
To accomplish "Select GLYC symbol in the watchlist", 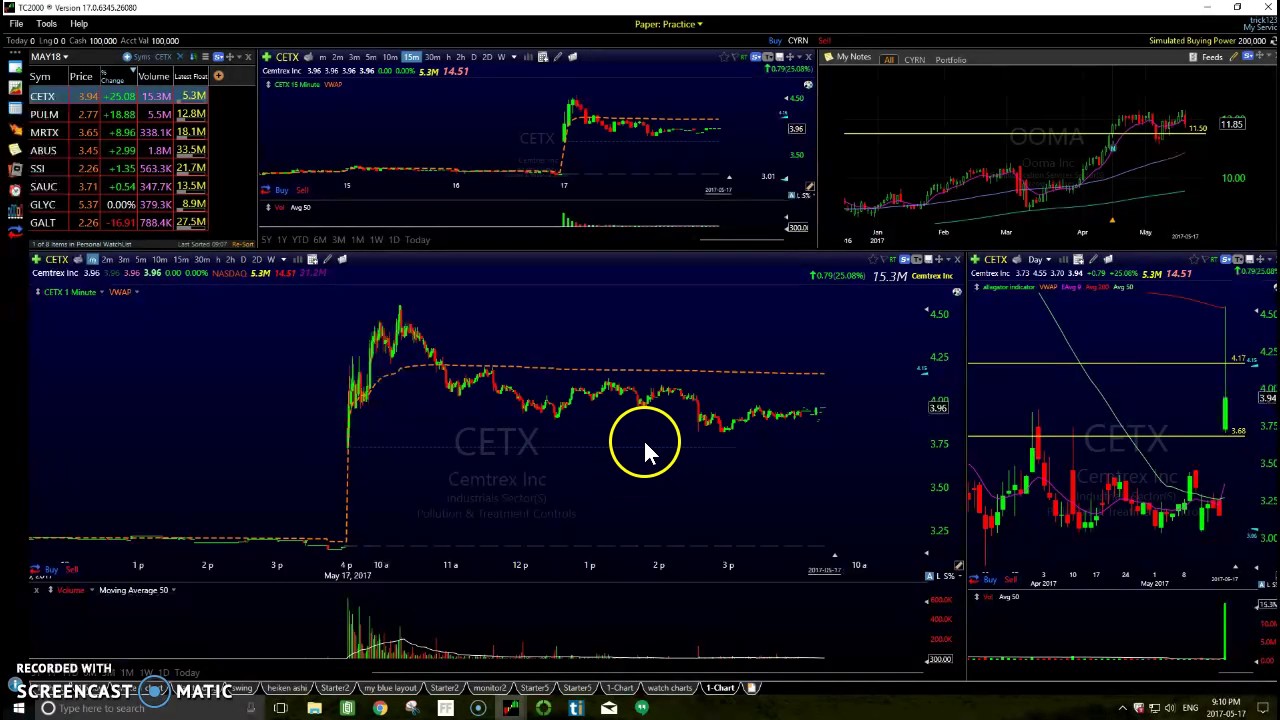I will point(43,204).
